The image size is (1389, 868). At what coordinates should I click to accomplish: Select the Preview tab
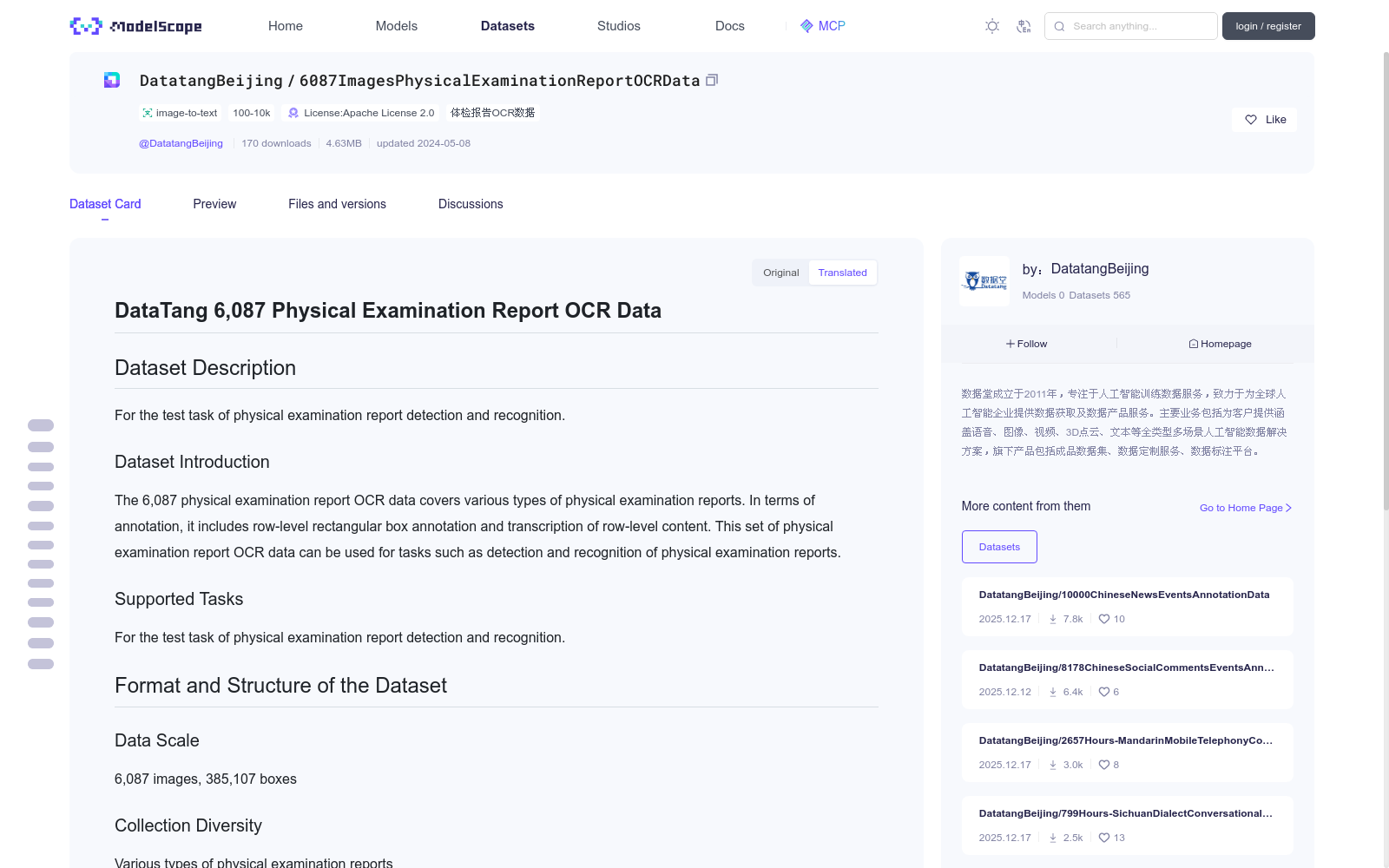tap(214, 204)
